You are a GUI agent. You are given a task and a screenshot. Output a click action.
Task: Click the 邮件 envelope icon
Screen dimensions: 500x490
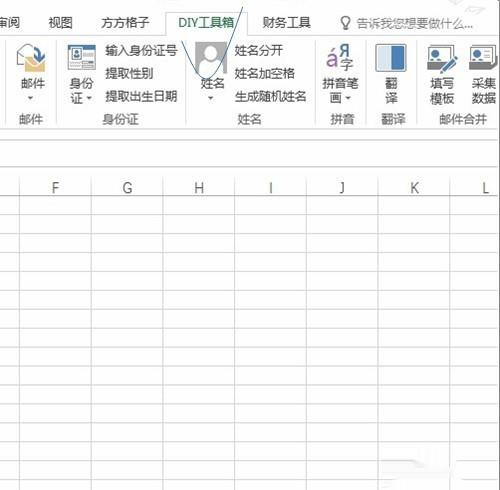(31, 59)
